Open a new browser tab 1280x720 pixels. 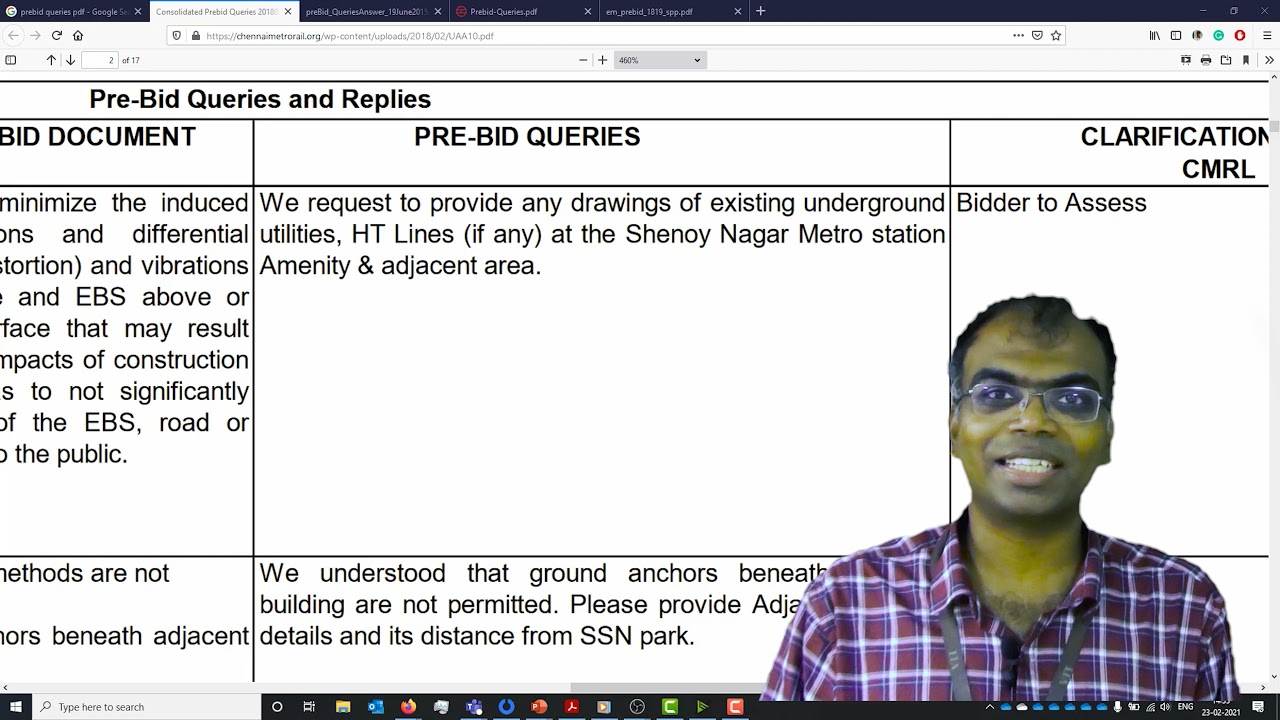760,11
